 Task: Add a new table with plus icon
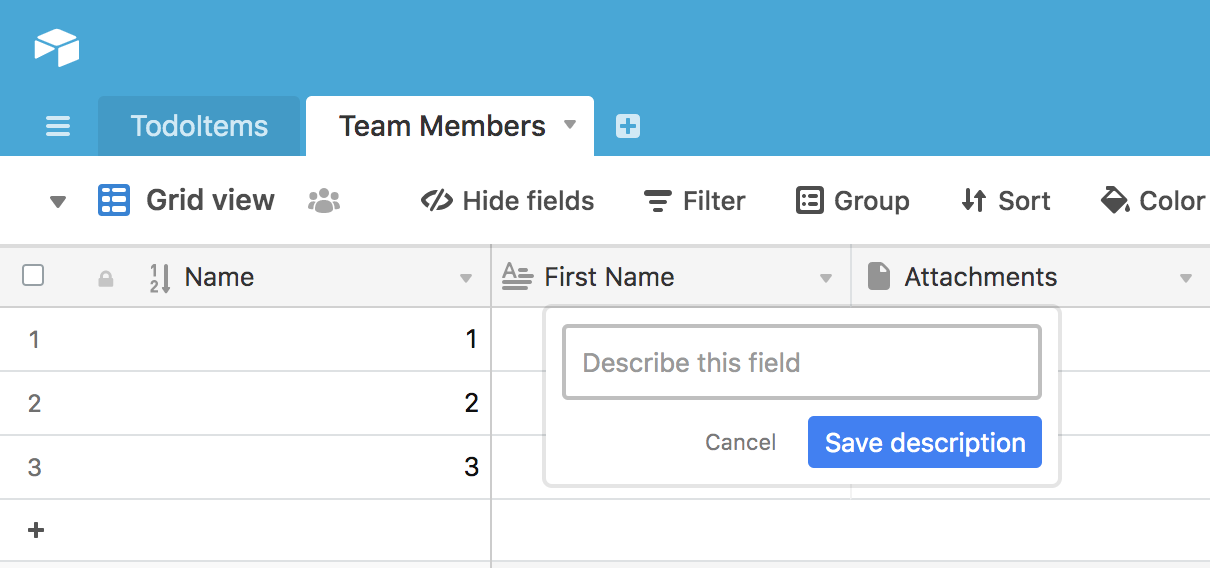click(628, 126)
